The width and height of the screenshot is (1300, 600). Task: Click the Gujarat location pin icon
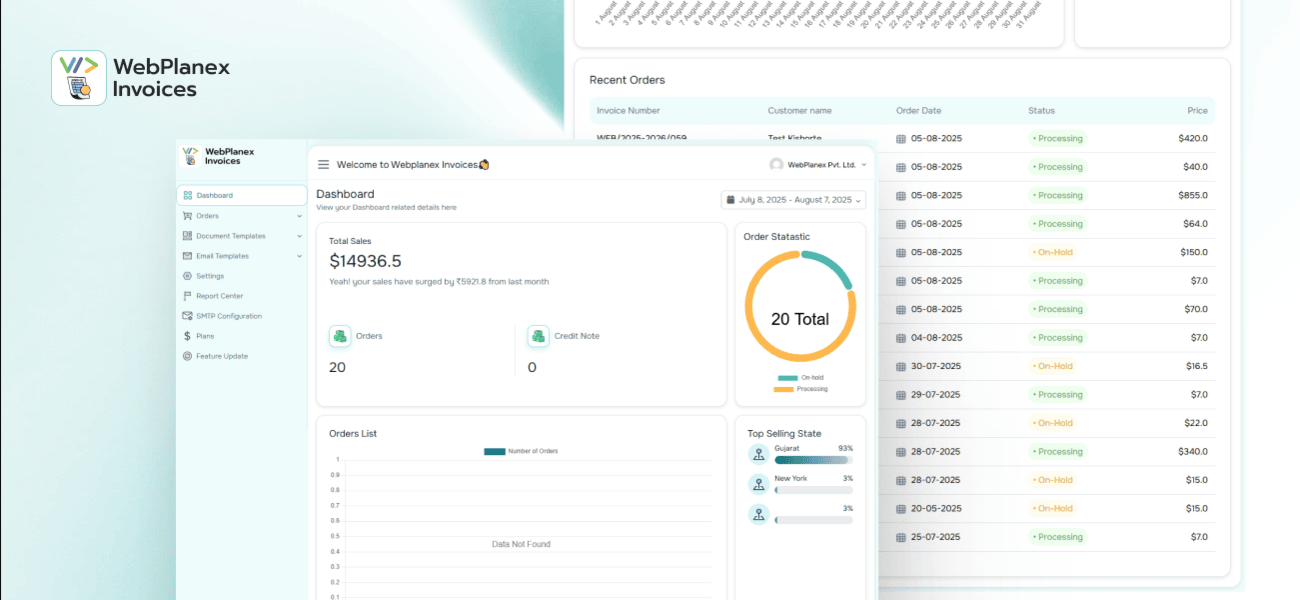(x=758, y=454)
